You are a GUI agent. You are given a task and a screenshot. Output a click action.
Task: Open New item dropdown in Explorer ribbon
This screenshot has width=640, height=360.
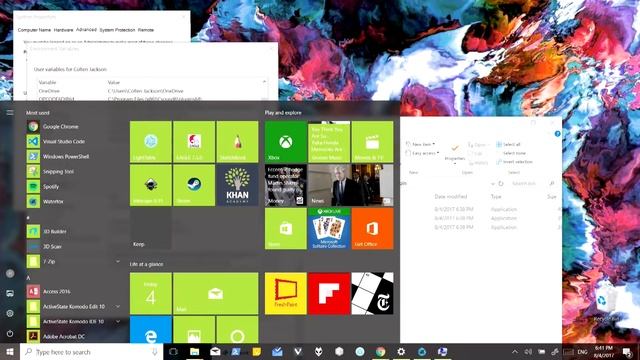pos(420,144)
